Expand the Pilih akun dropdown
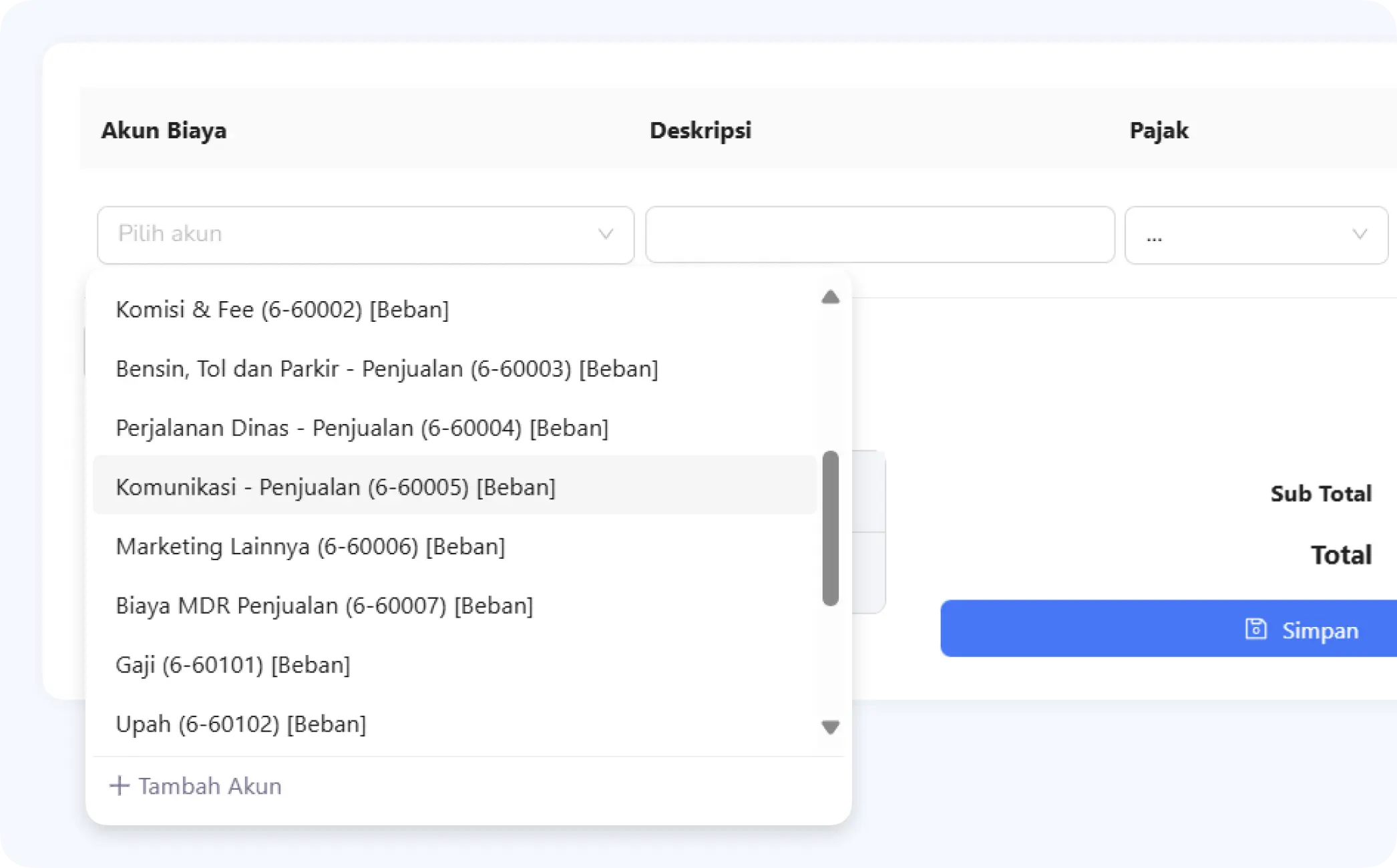This screenshot has width=1397, height=868. [365, 234]
